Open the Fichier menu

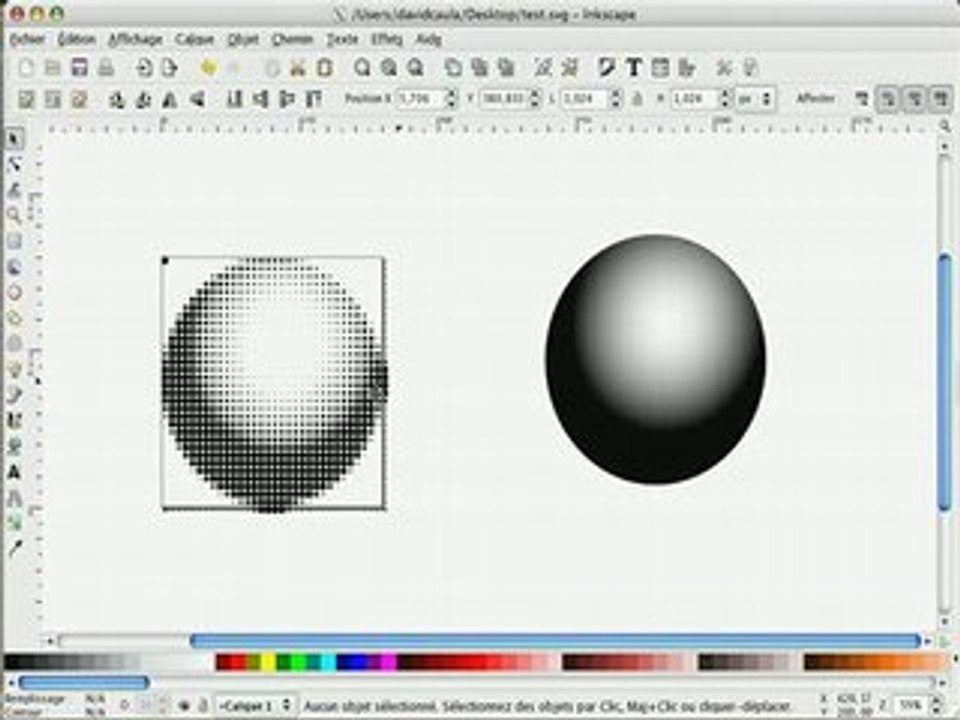pos(28,40)
